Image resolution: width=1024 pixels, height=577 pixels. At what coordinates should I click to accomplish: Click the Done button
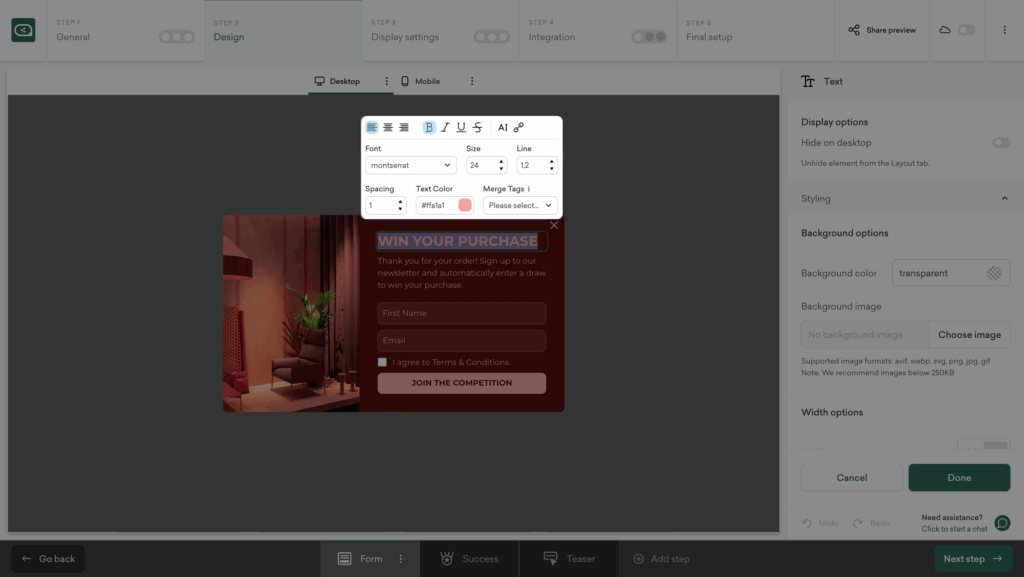click(x=959, y=478)
